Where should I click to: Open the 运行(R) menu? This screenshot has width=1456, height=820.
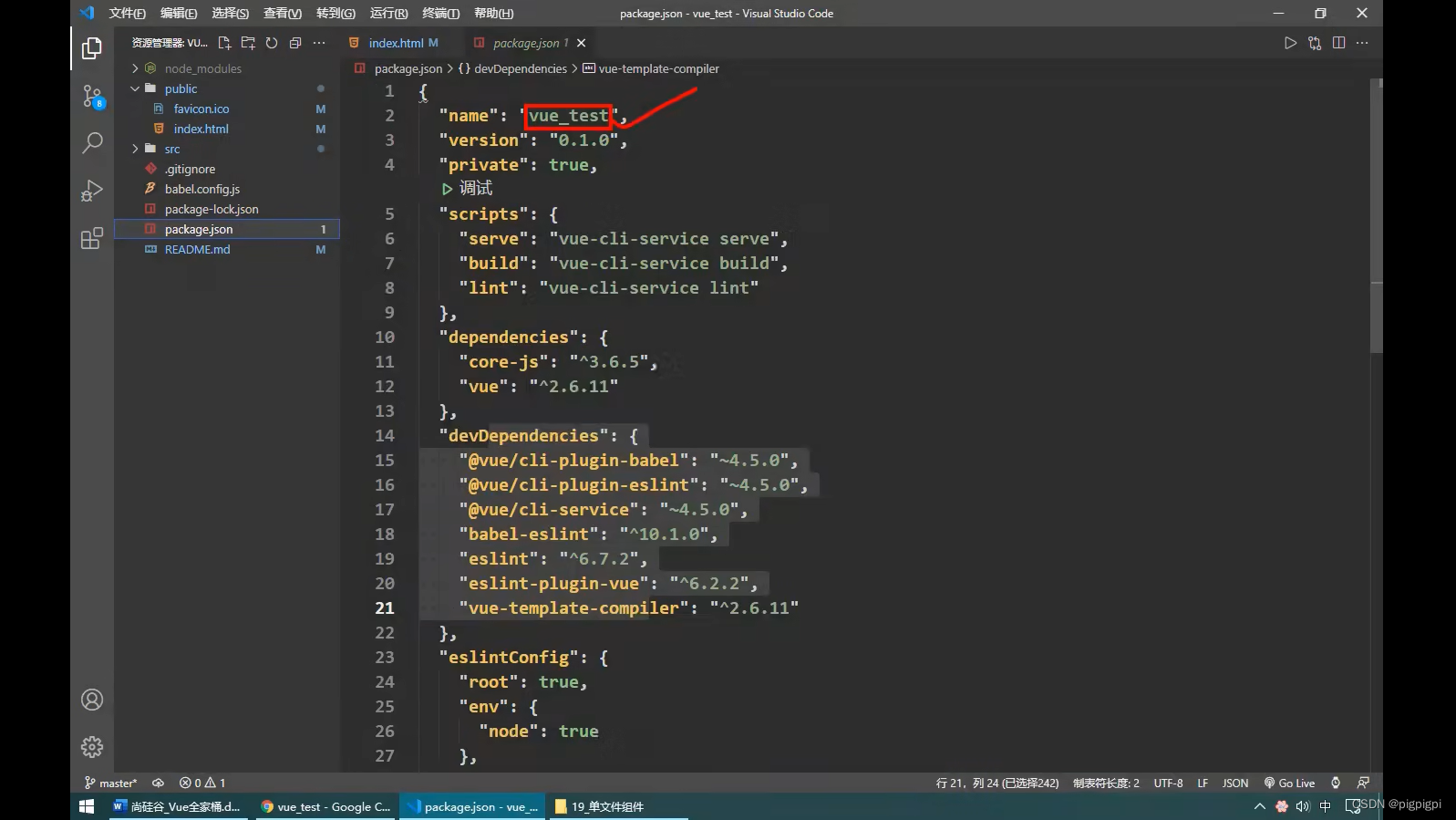tap(388, 14)
